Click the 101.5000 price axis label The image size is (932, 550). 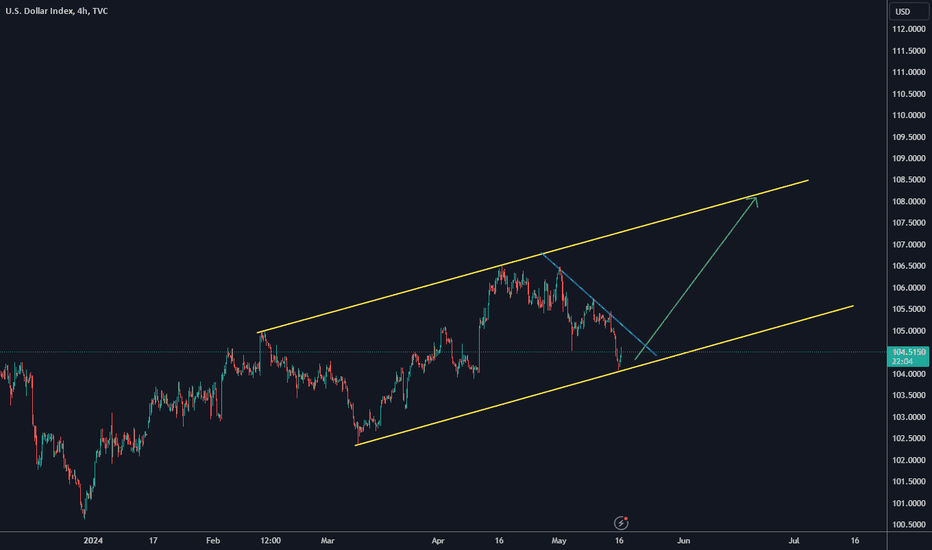click(909, 482)
